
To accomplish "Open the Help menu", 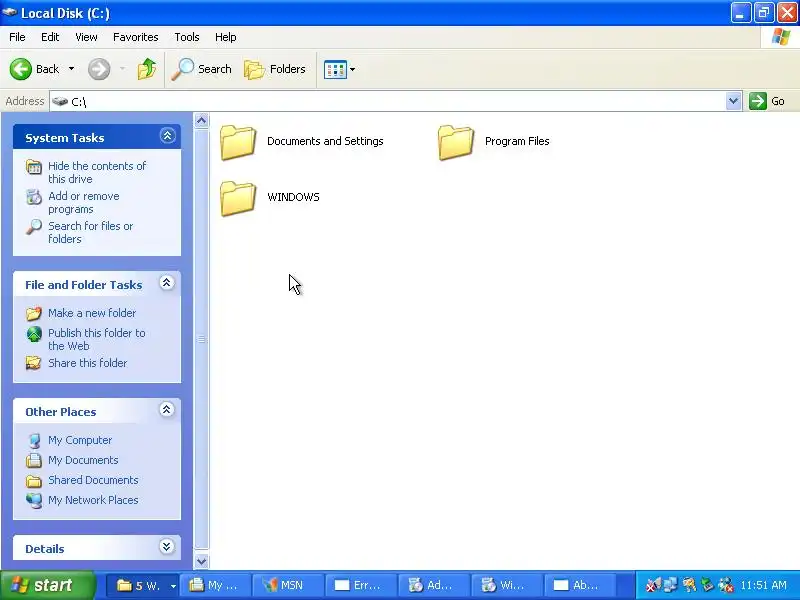I will coord(226,37).
